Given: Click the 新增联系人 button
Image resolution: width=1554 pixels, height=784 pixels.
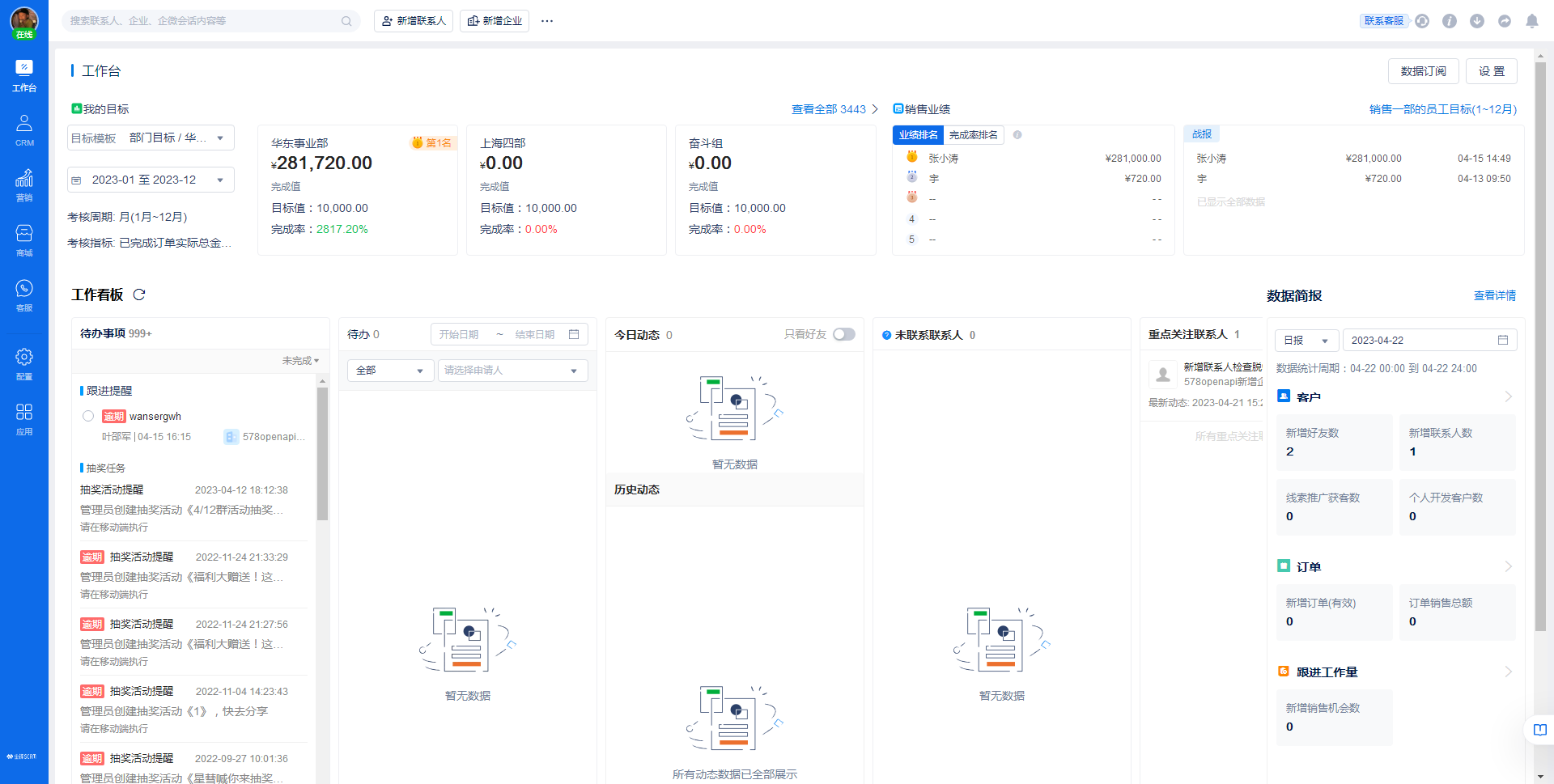Looking at the screenshot, I should coord(414,21).
